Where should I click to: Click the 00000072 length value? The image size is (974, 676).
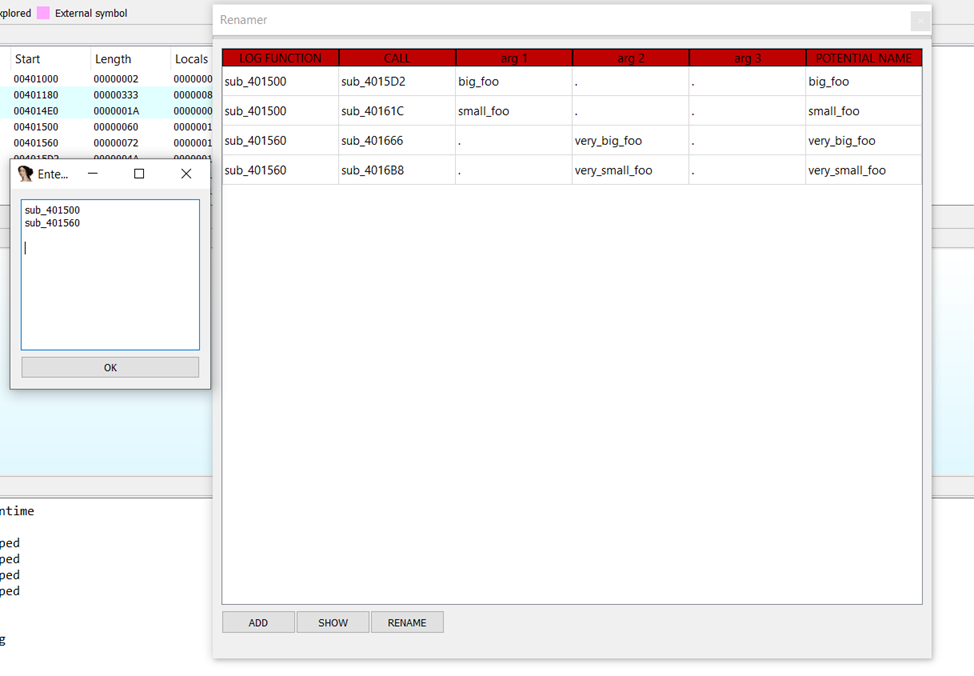pyautogui.click(x=116, y=143)
